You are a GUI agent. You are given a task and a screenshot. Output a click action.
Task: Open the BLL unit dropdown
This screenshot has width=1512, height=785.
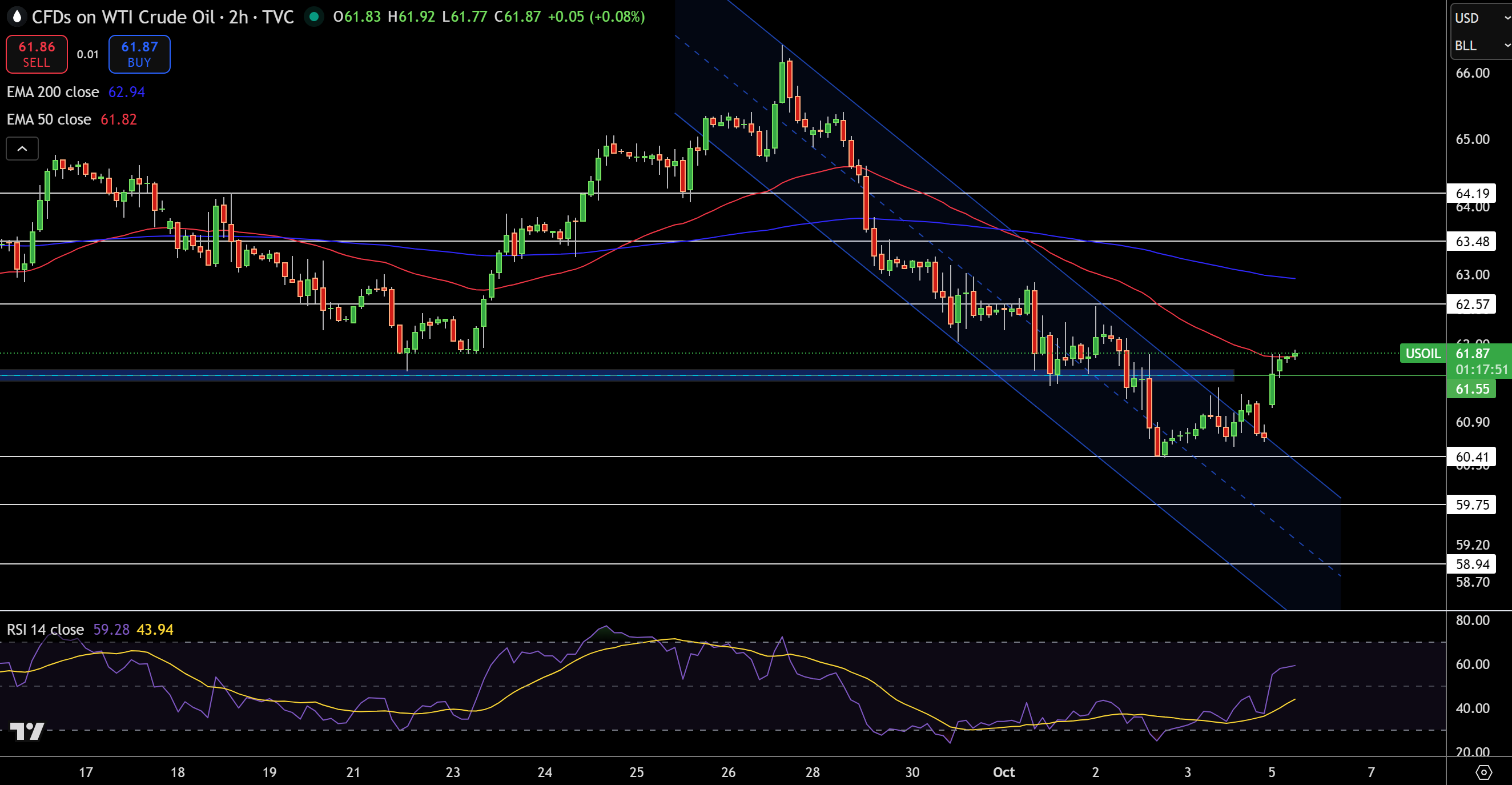1482,45
